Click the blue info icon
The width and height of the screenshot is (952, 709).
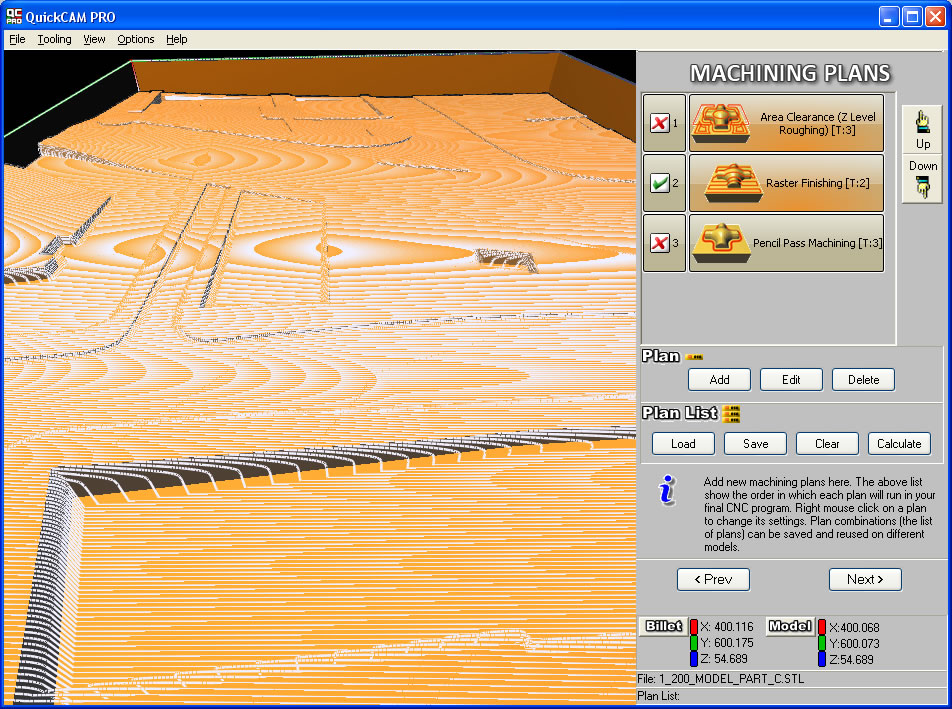click(667, 490)
